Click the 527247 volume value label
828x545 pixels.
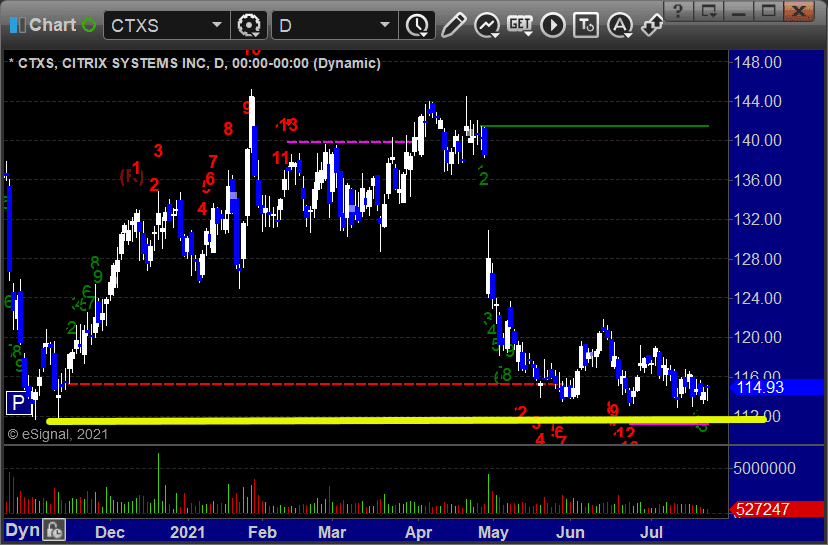778,509
